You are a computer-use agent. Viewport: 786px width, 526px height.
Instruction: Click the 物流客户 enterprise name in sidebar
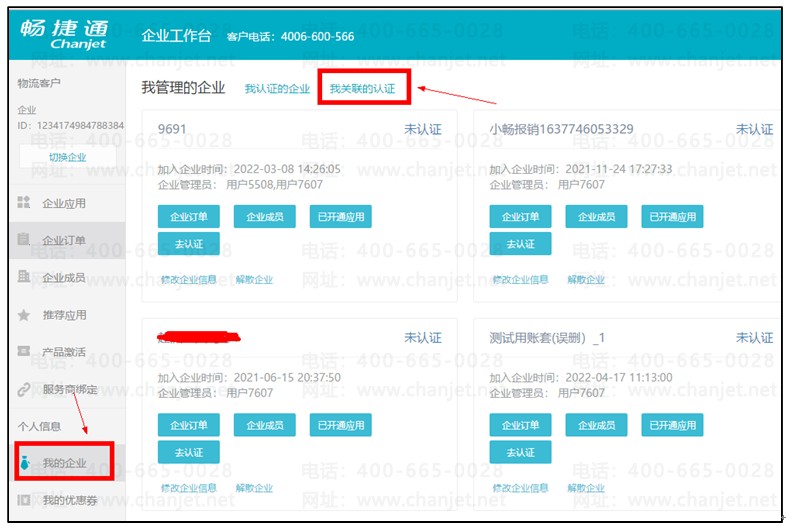coord(39,83)
